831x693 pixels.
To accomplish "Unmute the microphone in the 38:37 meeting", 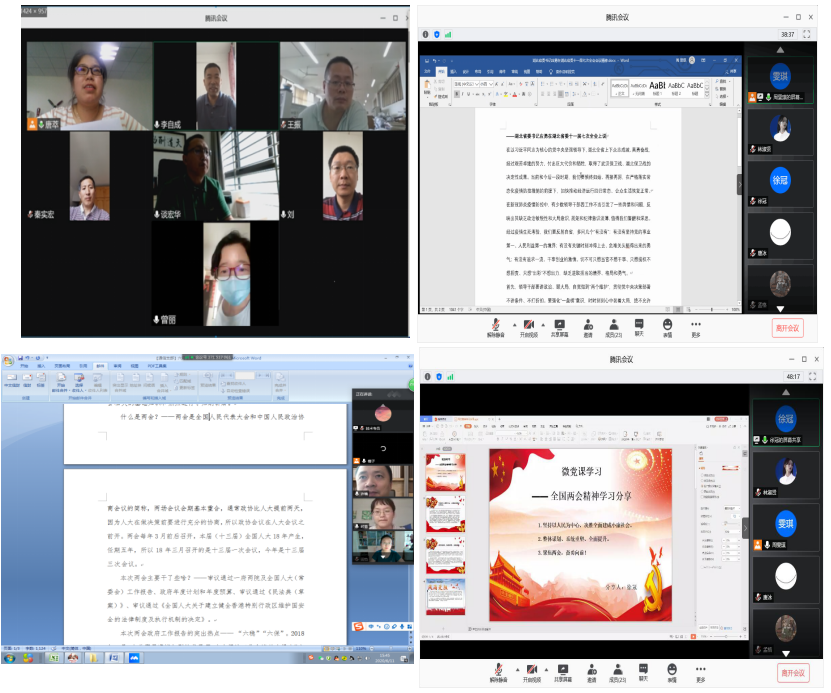I will point(495,325).
